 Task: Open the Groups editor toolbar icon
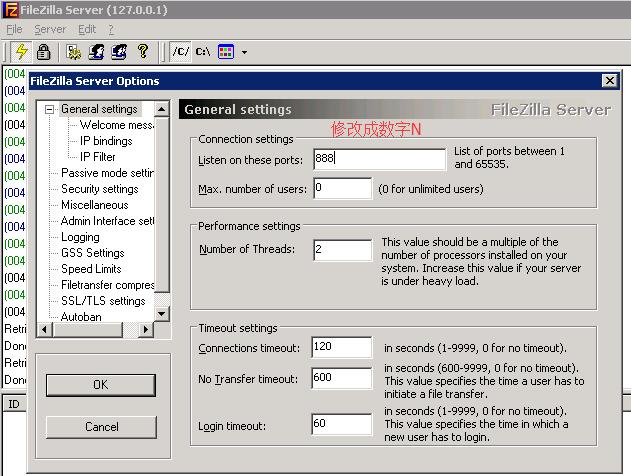point(119,52)
